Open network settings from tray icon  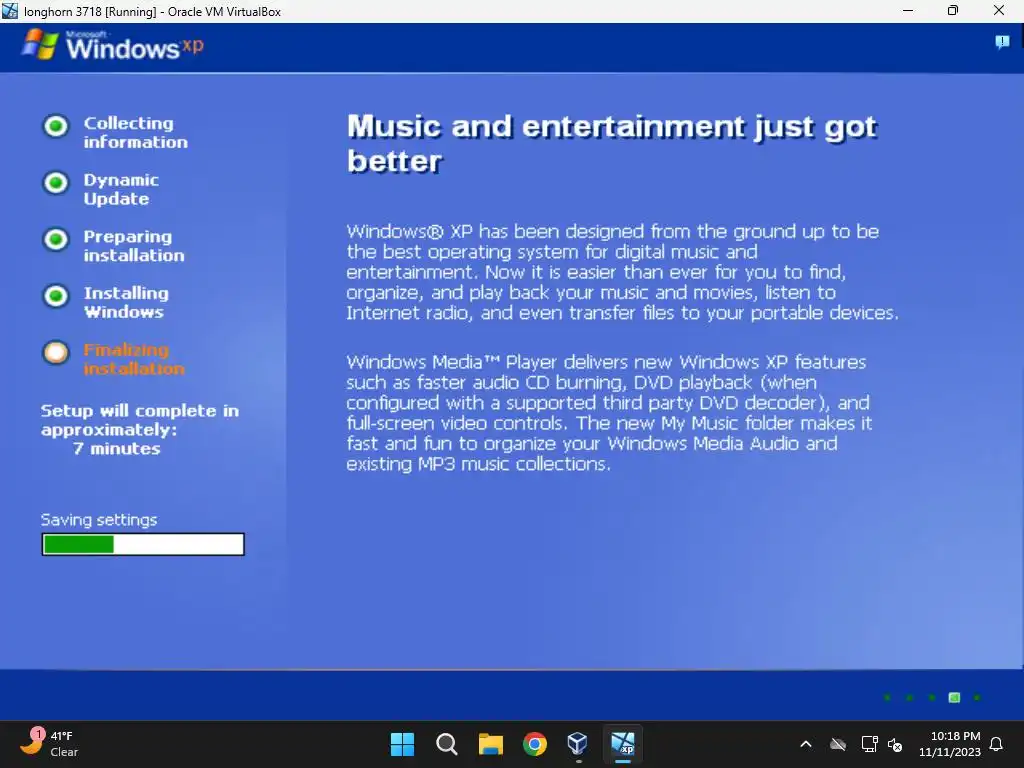click(869, 744)
